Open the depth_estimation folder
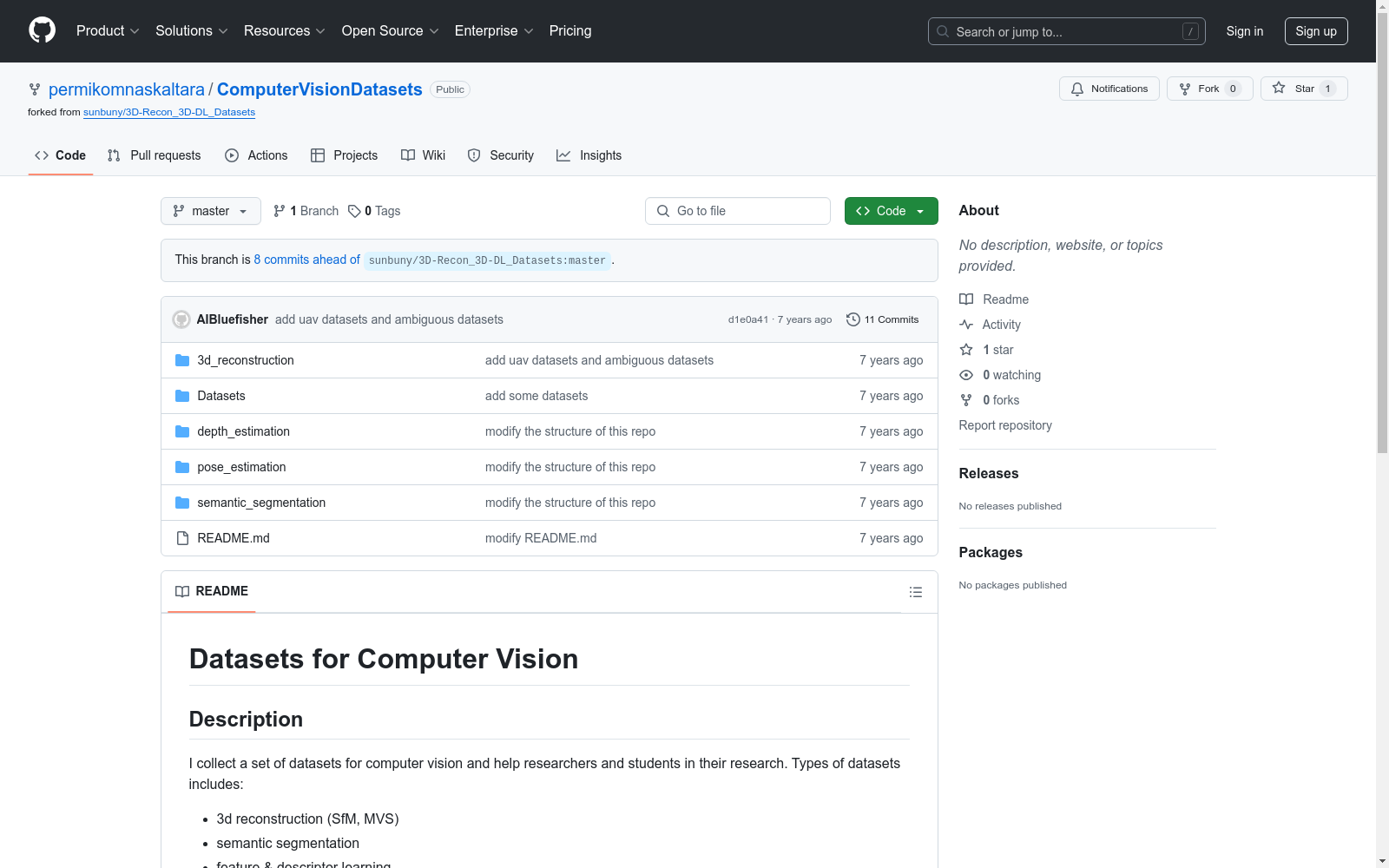The width and height of the screenshot is (1389, 868). click(x=244, y=431)
